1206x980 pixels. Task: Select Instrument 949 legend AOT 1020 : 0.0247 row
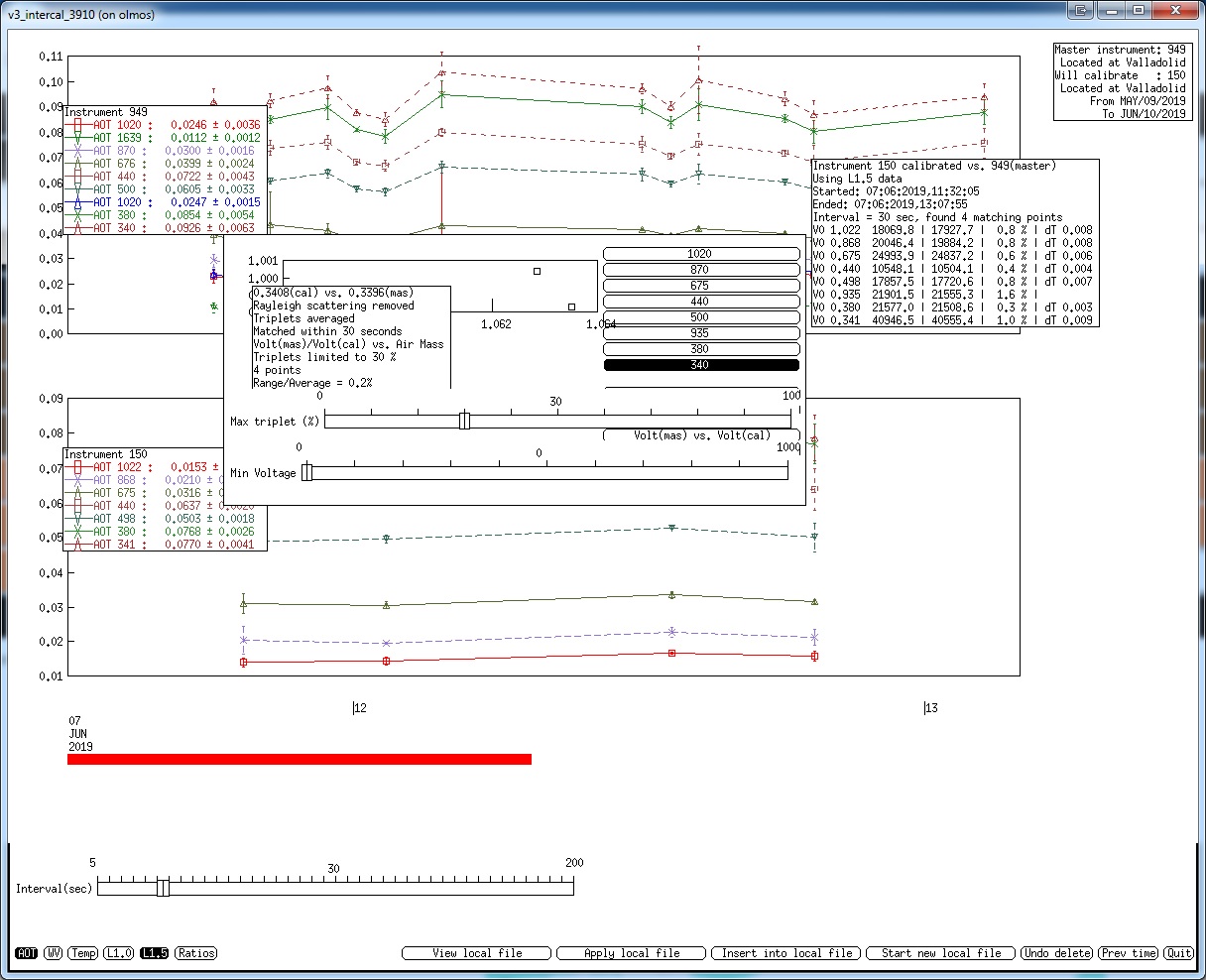pyautogui.click(x=165, y=202)
